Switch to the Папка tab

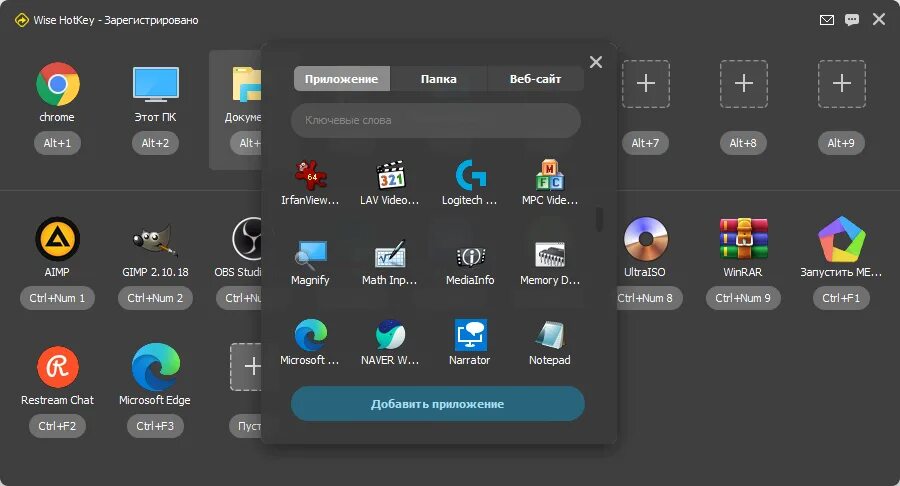(439, 79)
